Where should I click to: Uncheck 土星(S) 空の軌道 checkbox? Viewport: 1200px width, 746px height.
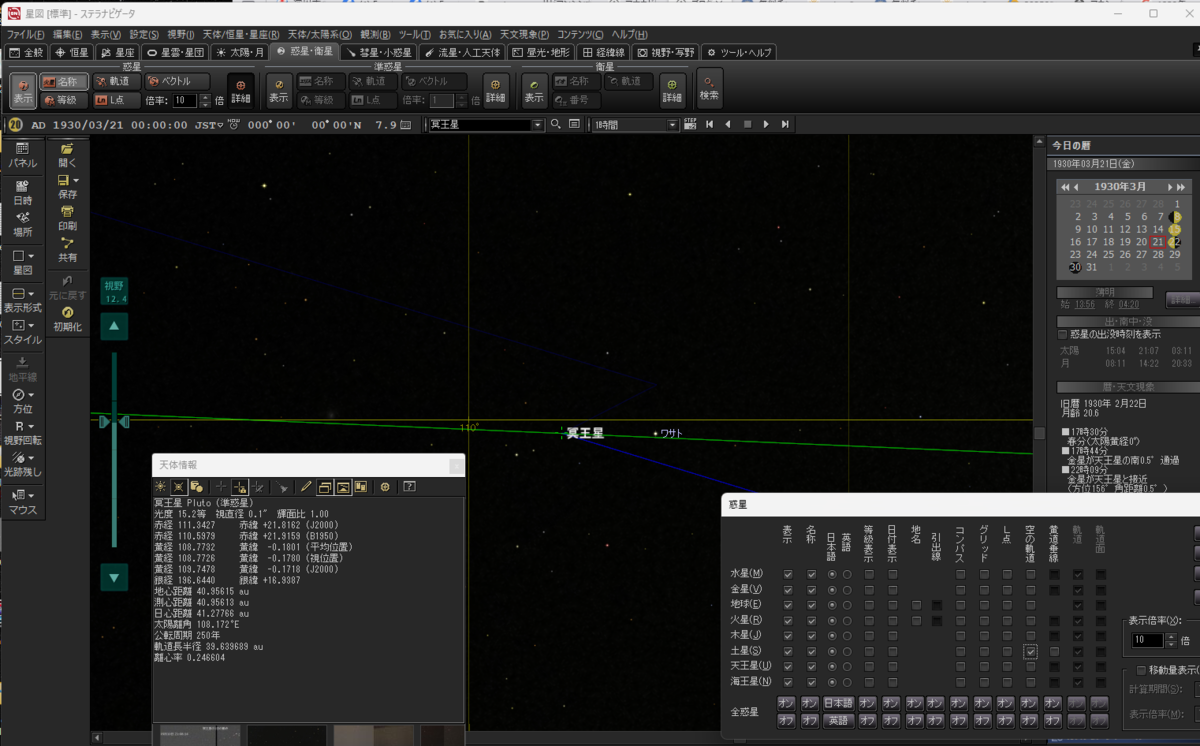[1030, 651]
